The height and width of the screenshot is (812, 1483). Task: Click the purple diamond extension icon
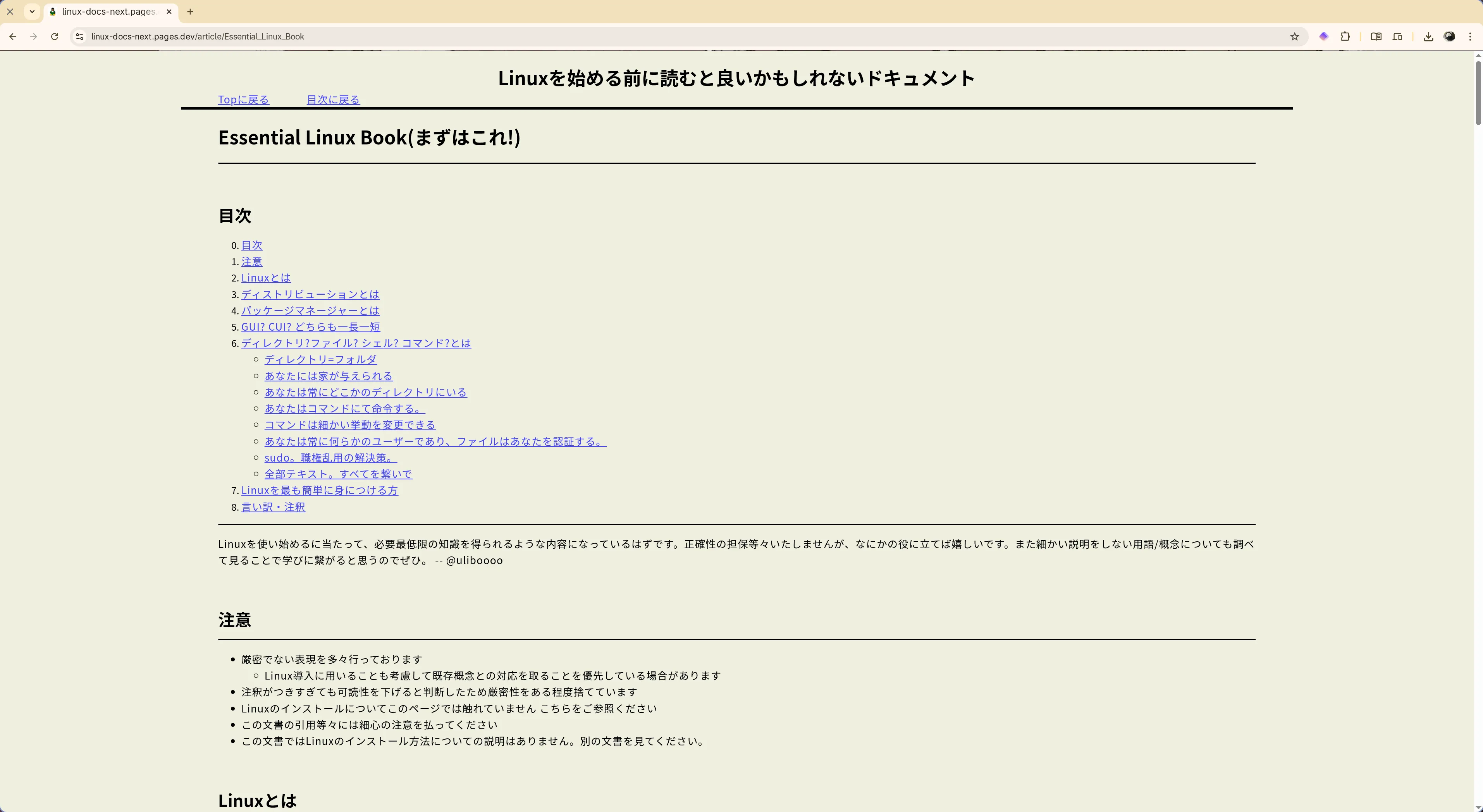[x=1323, y=36]
